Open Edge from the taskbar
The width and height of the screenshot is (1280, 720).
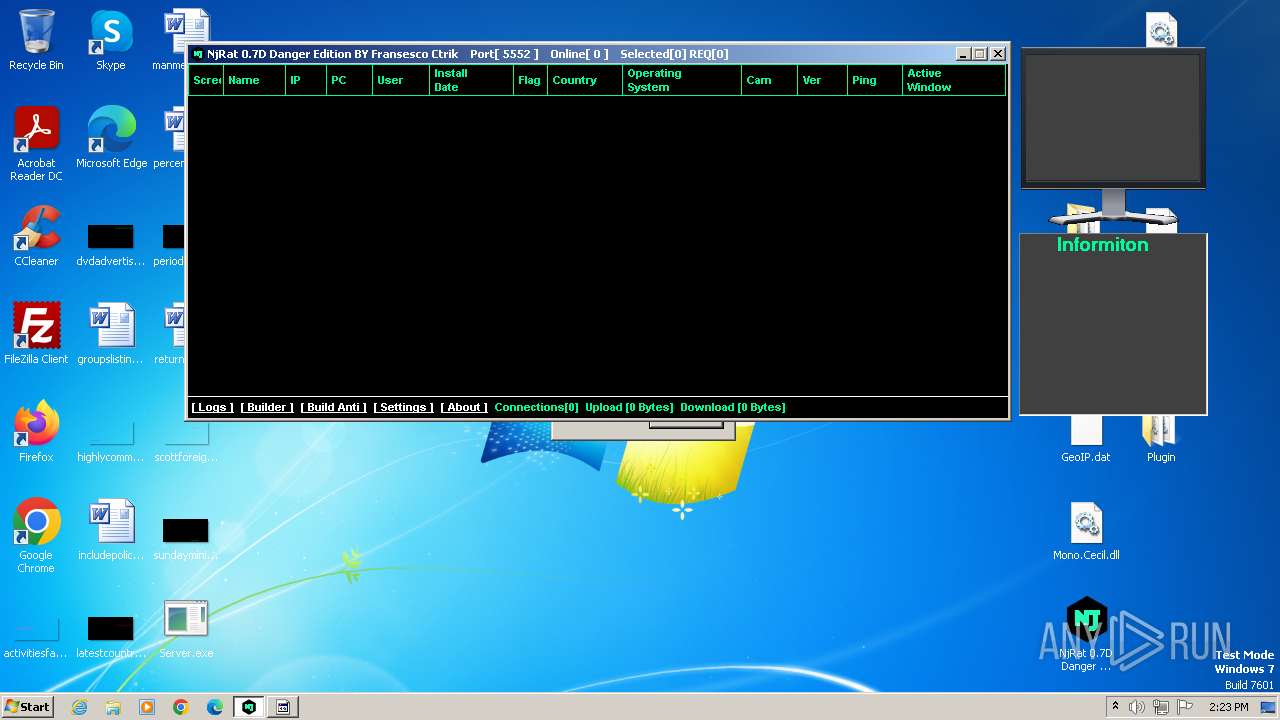click(215, 707)
